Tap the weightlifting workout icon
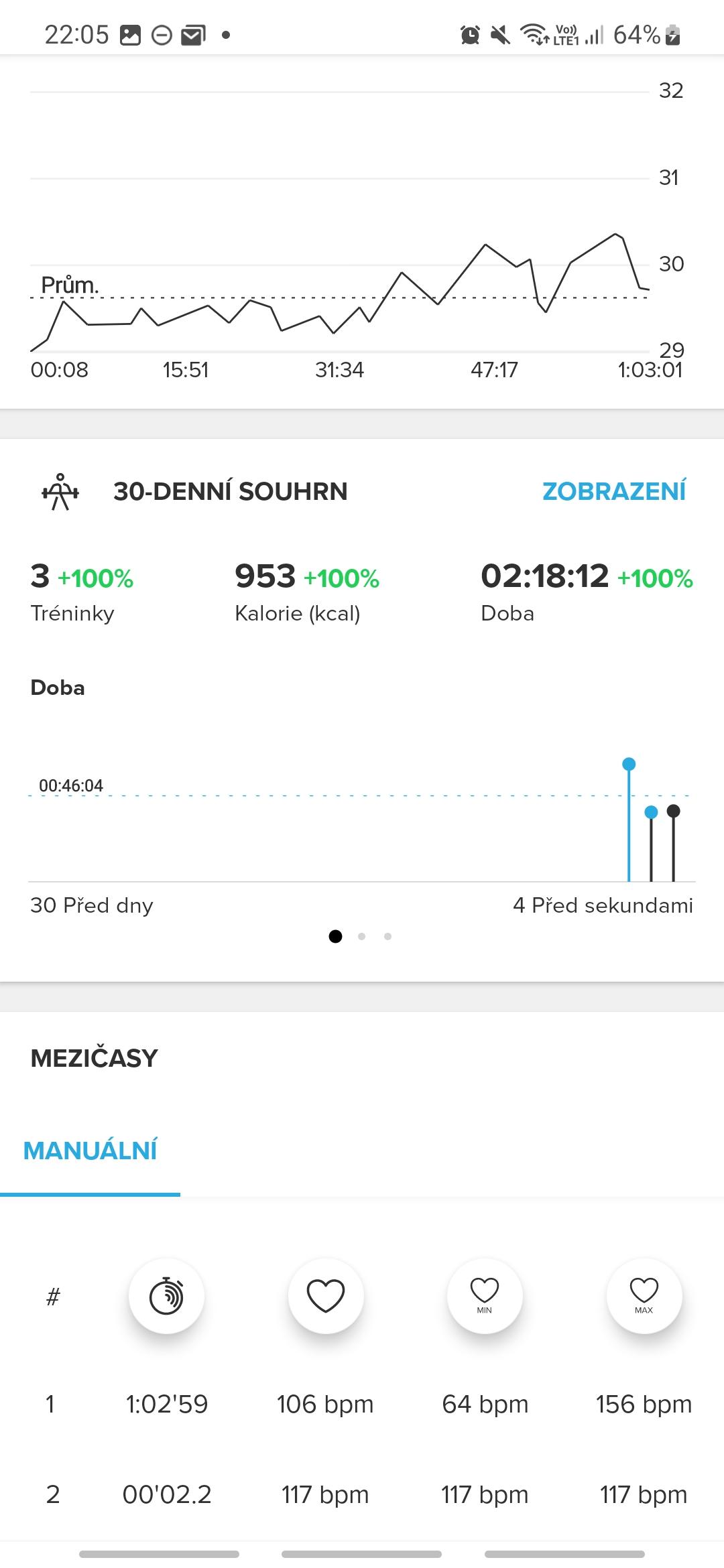Screen dimensions: 724x1568 pos(60,492)
